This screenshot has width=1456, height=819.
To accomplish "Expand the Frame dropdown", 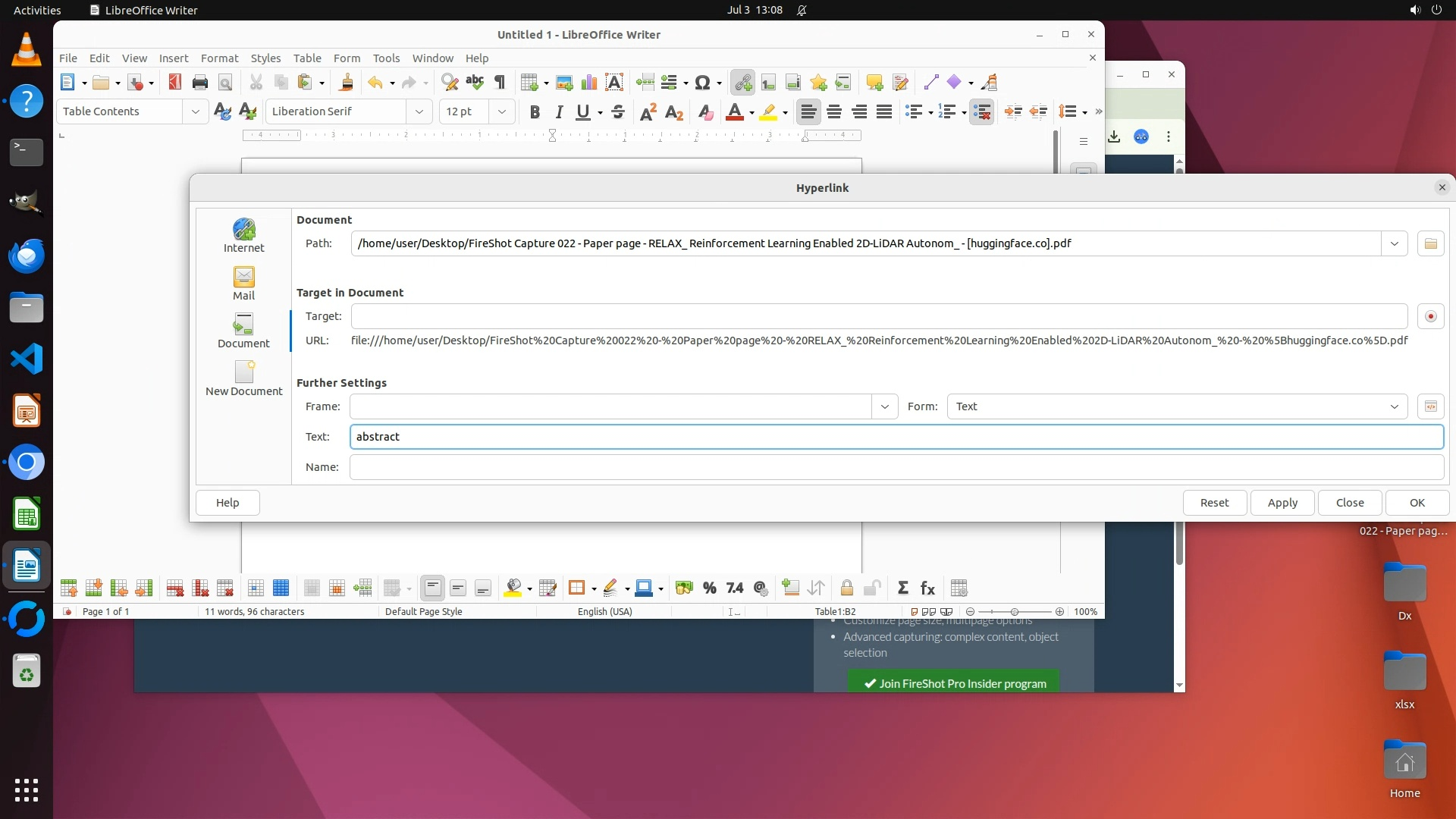I will [884, 406].
